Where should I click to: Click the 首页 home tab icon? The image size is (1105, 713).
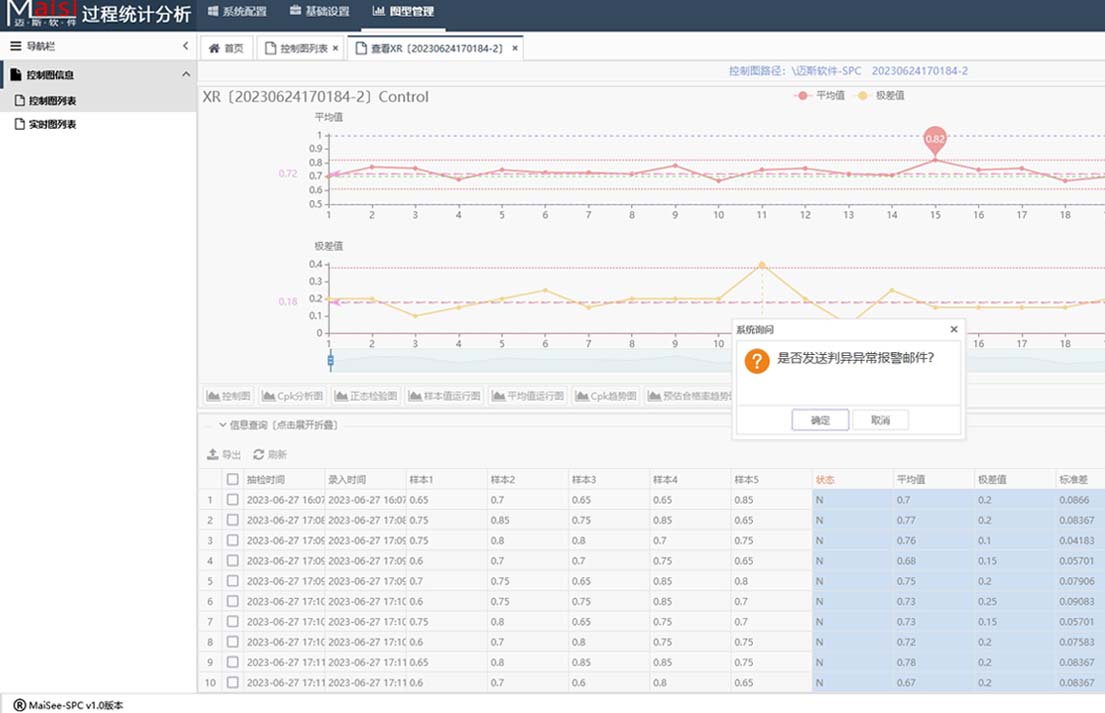point(214,48)
